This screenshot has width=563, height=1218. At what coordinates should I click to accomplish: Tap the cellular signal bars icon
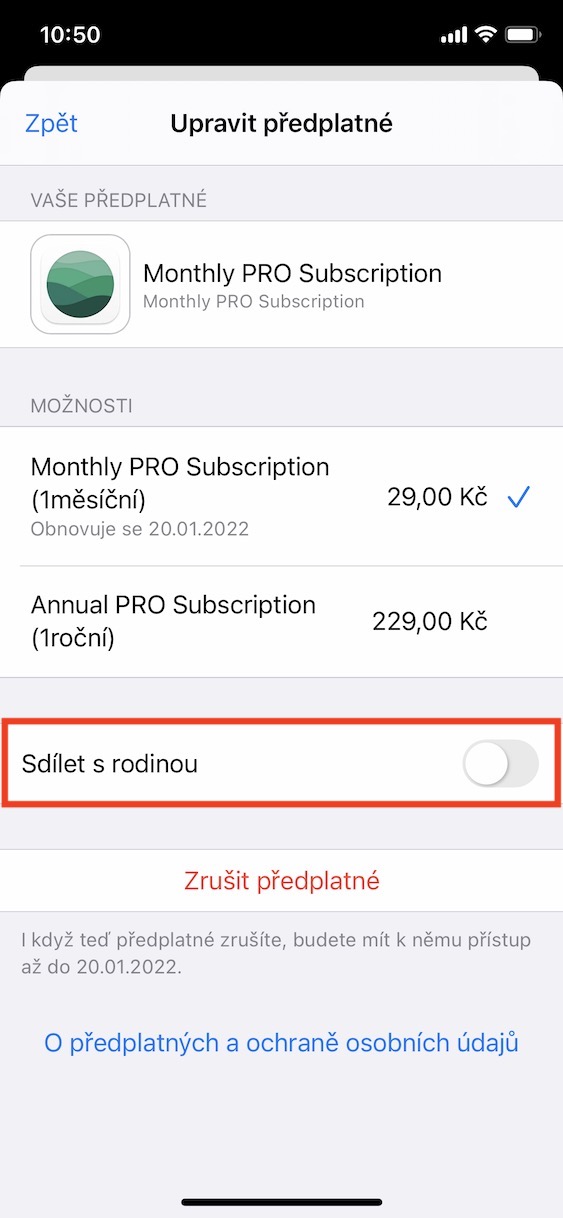[x=454, y=36]
